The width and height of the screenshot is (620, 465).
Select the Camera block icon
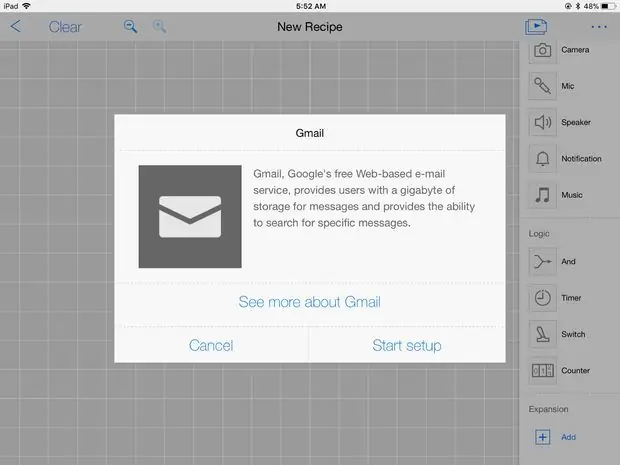(x=542, y=50)
